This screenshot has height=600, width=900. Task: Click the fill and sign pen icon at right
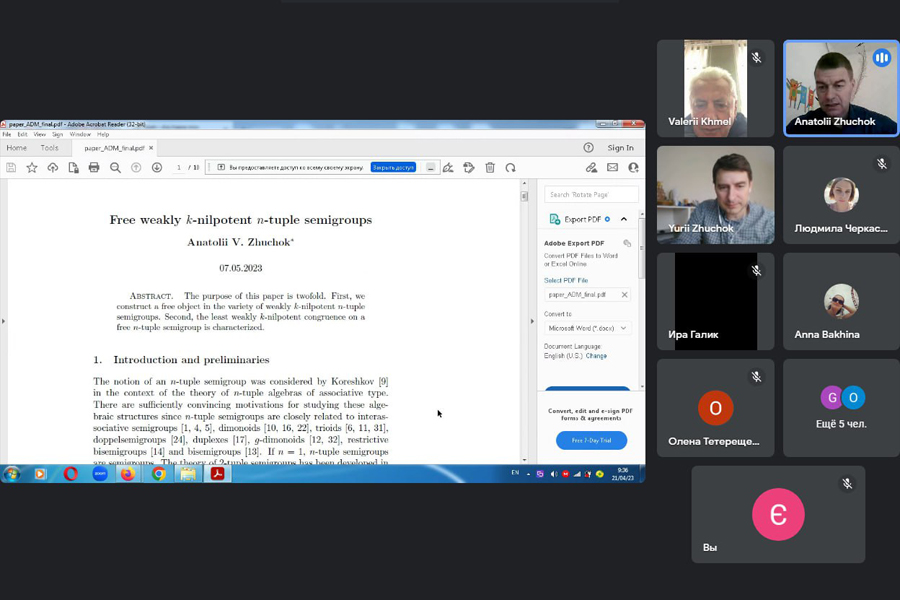point(591,168)
